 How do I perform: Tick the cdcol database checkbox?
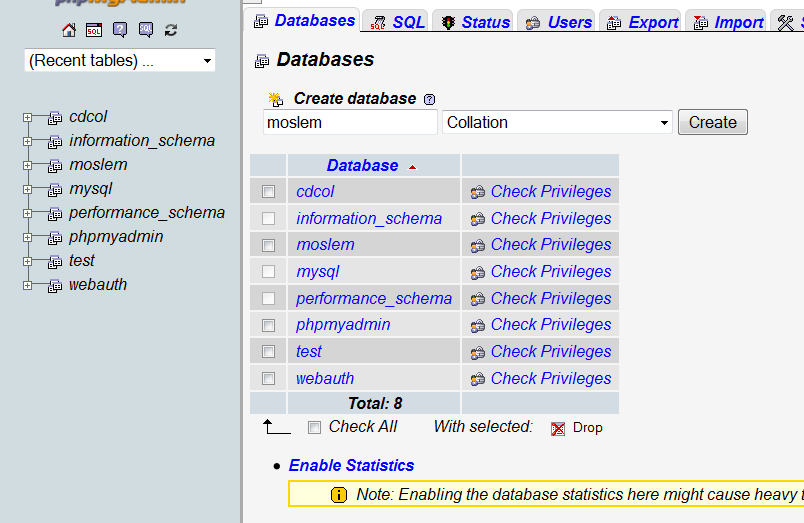(x=268, y=192)
